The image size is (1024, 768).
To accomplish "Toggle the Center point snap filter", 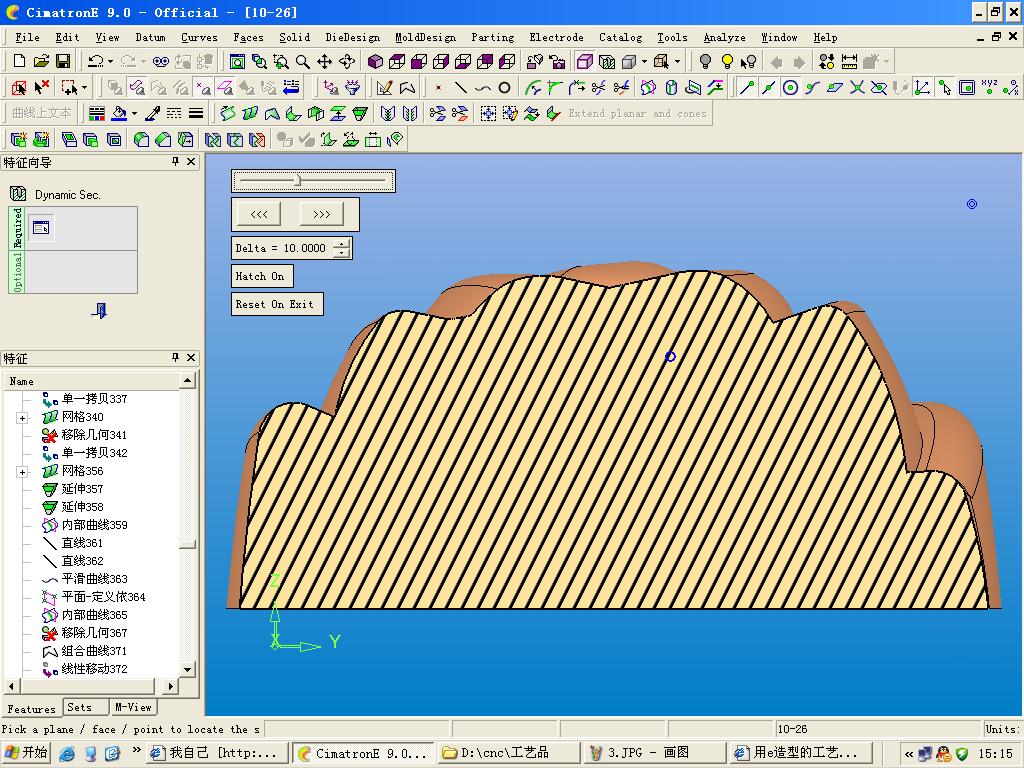I will point(790,87).
